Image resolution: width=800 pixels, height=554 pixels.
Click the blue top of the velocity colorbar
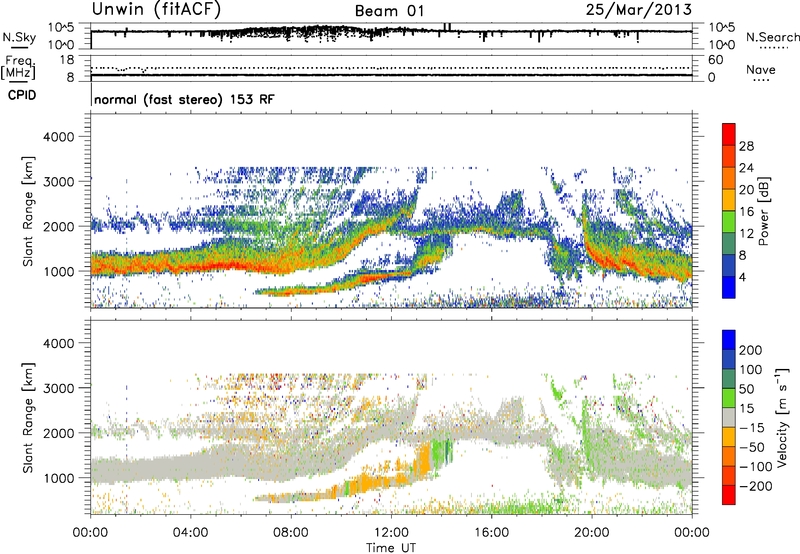[729, 339]
